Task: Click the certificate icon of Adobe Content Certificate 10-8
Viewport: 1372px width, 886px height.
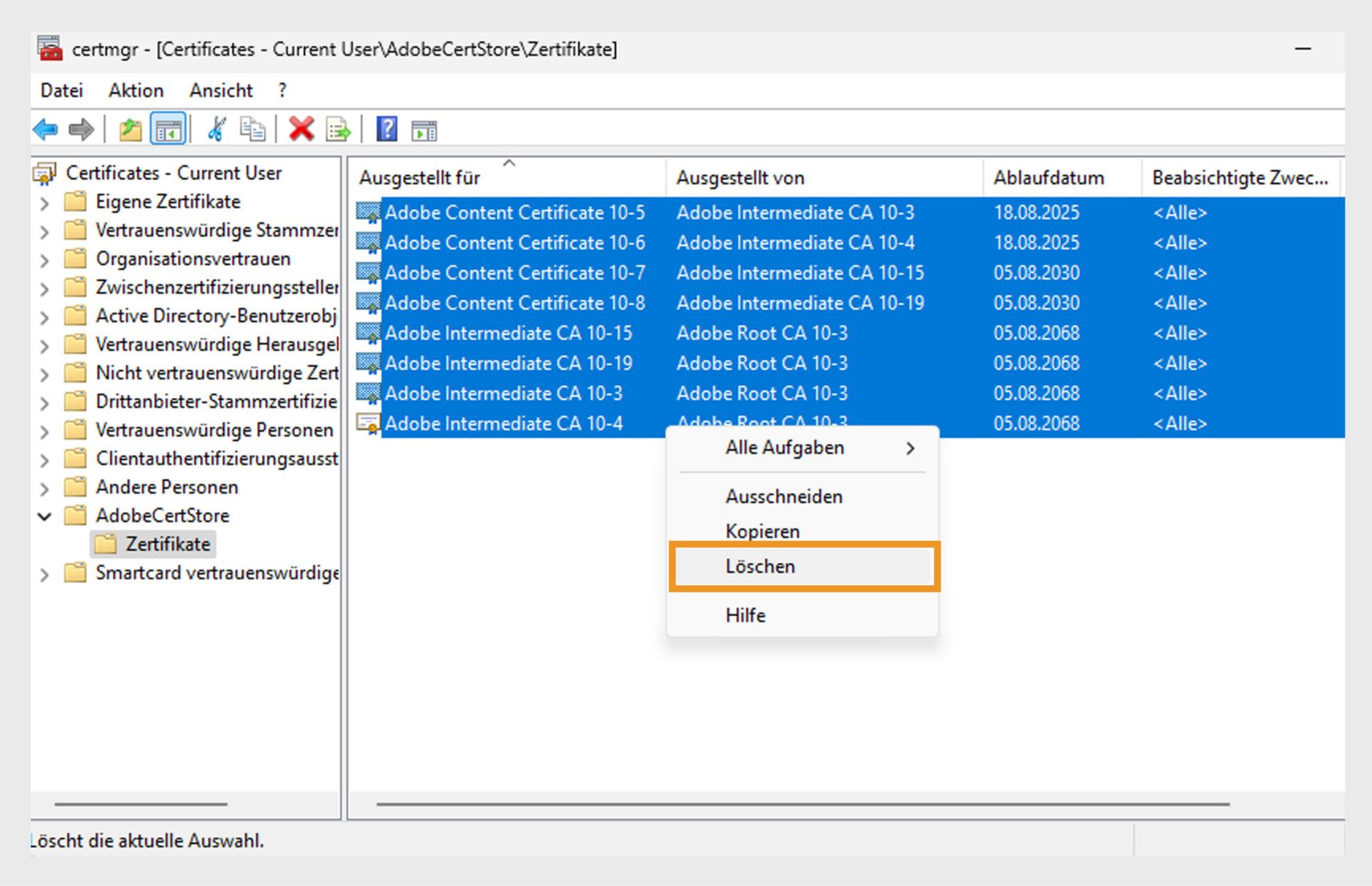Action: point(368,303)
